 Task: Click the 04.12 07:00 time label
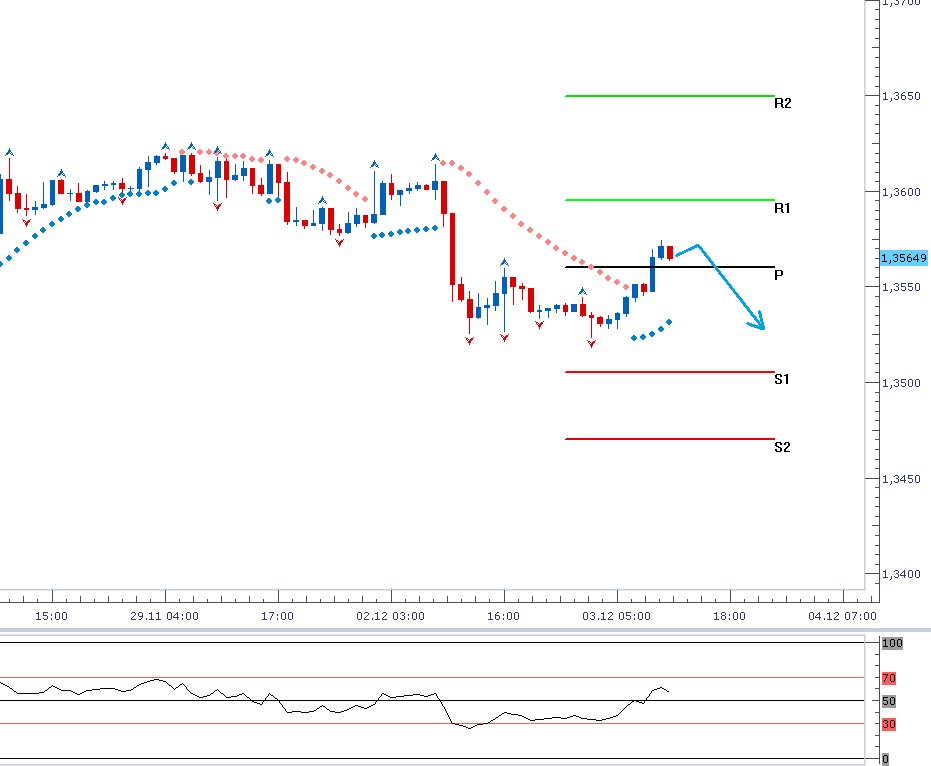pos(843,616)
